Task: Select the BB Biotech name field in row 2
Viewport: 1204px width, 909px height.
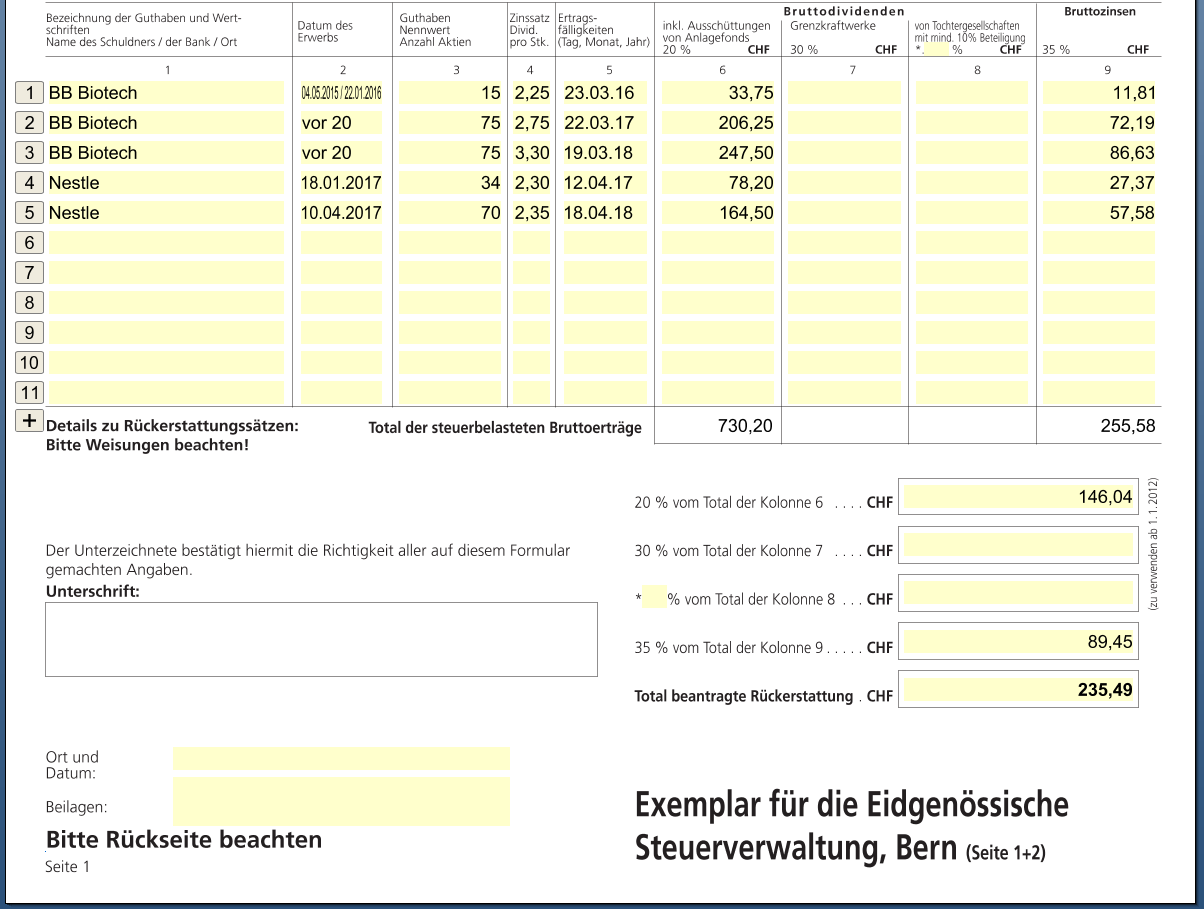Action: tap(165, 123)
